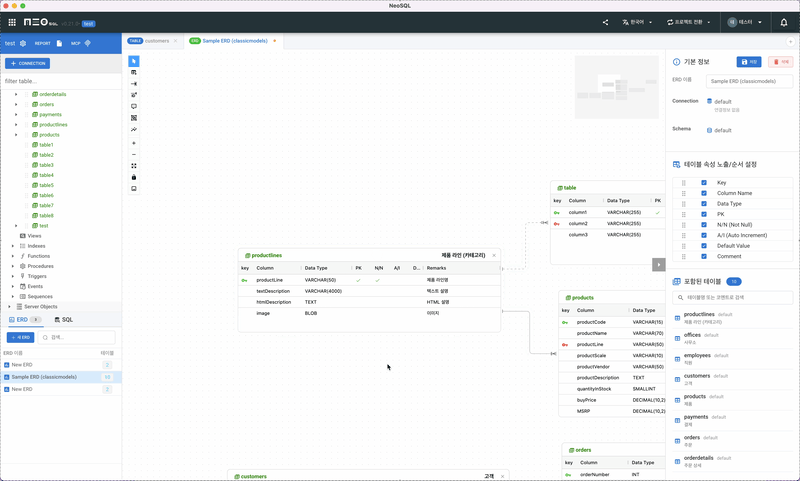This screenshot has height=481, width=800.
Task: Disable the Default Value checkbox
Action: (704, 245)
